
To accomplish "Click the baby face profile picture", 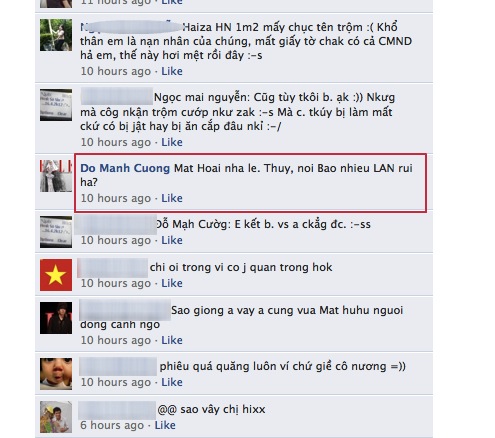I will pos(56,374).
